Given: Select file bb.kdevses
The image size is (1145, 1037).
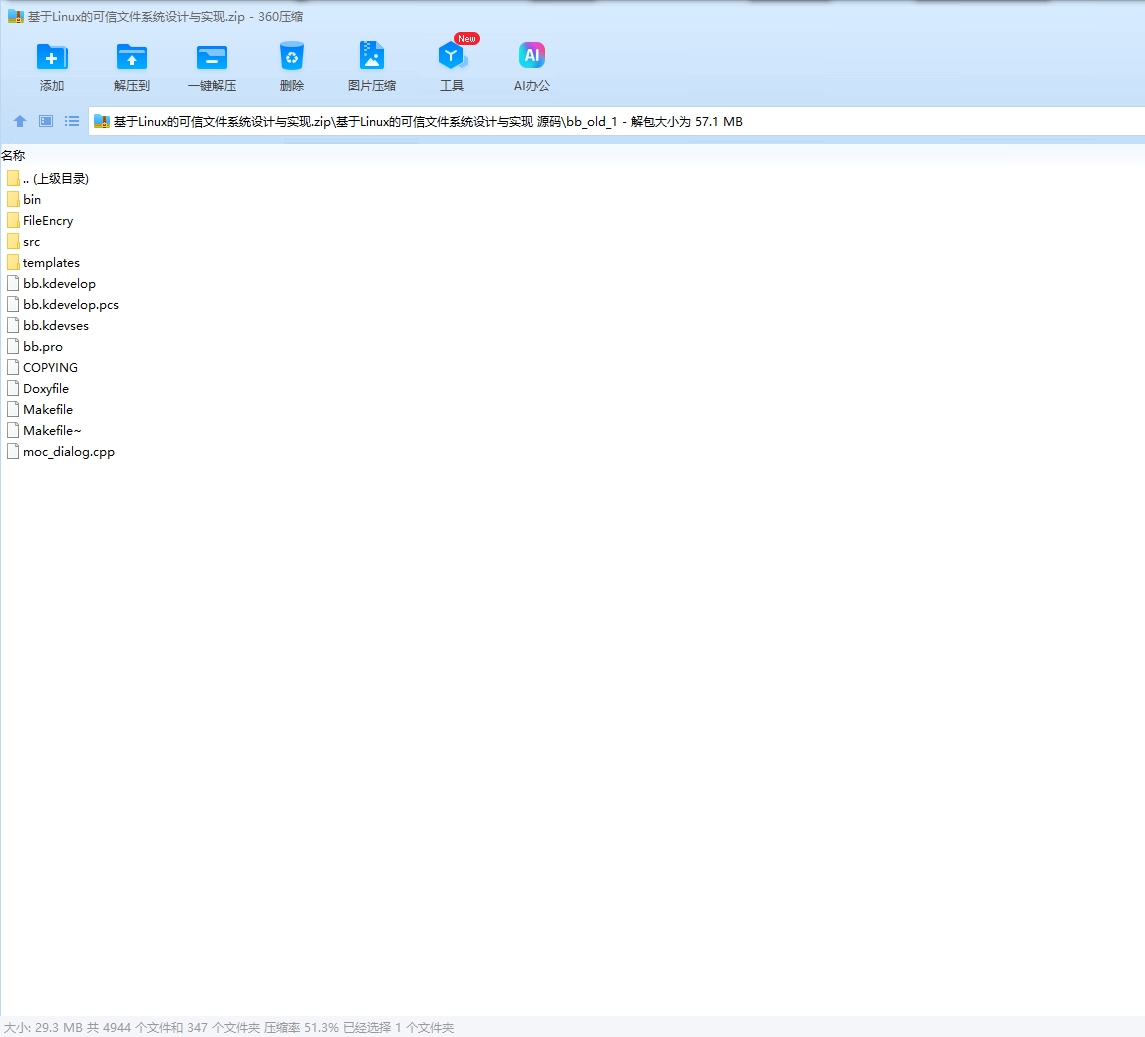Looking at the screenshot, I should [x=55, y=326].
